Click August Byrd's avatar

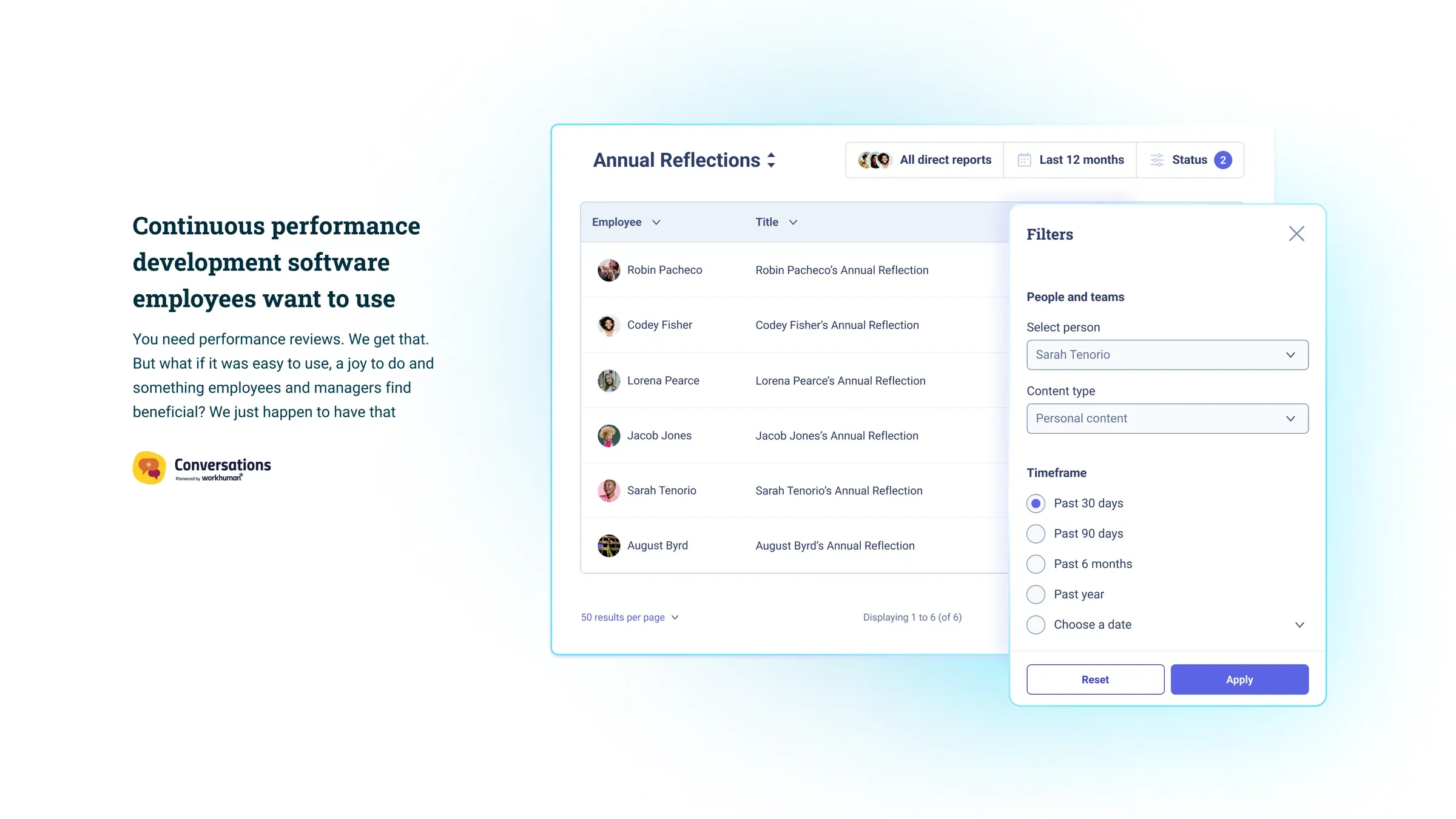608,545
